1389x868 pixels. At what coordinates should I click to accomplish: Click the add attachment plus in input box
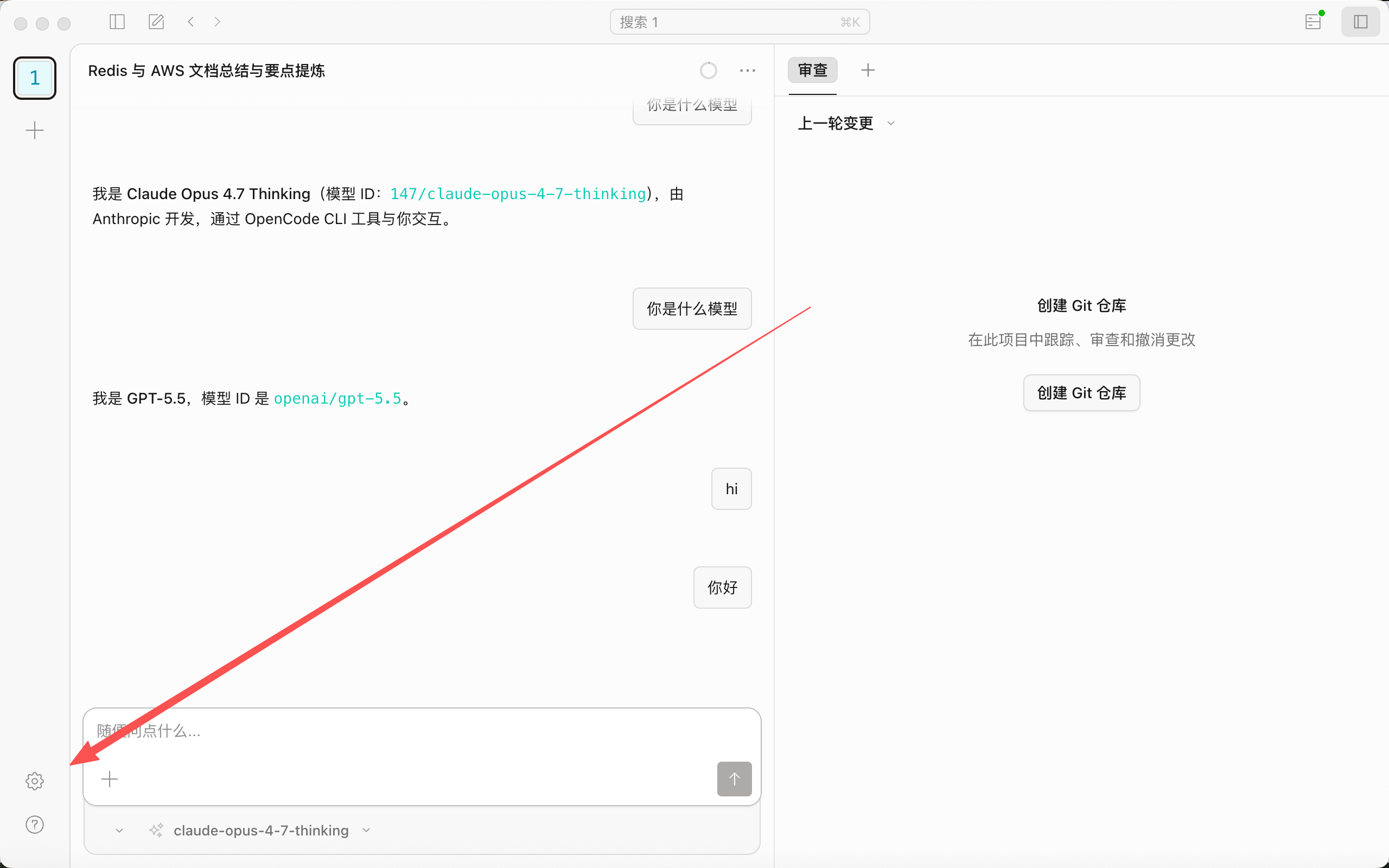[109, 779]
